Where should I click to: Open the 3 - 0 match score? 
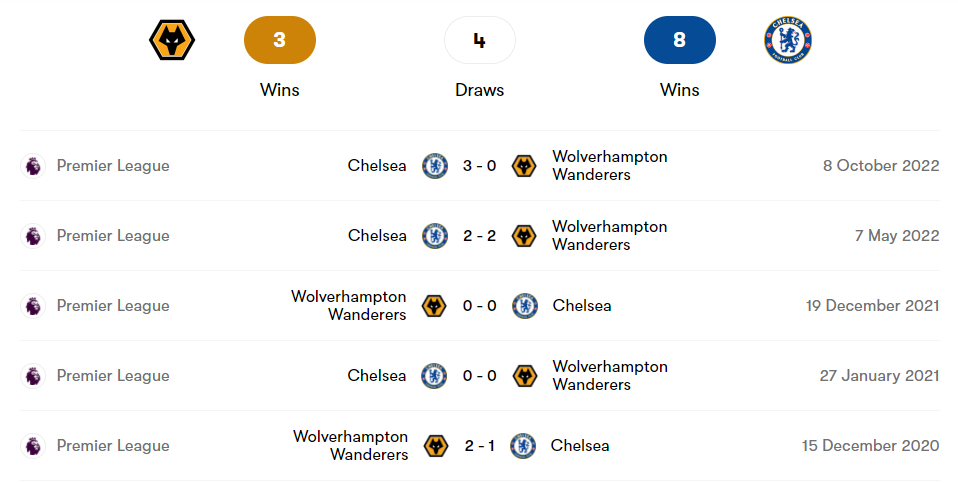pyautogui.click(x=480, y=166)
